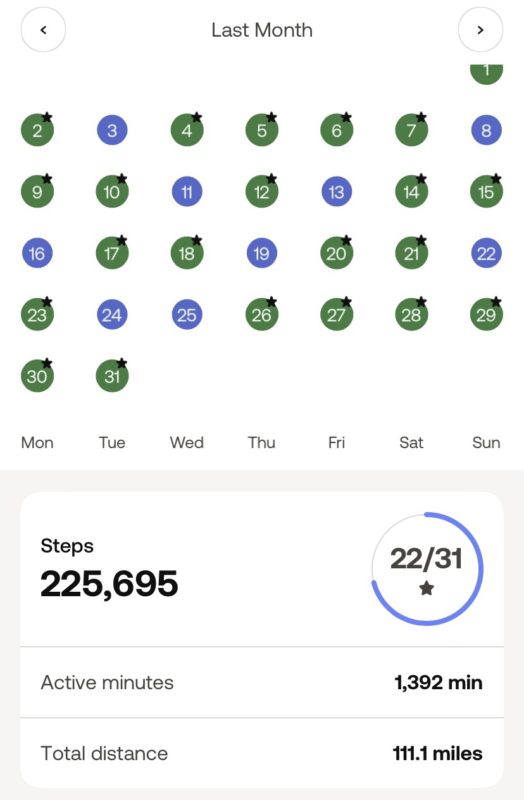Go to previous month with left chevron
524x800 pixels.
[x=43, y=30]
